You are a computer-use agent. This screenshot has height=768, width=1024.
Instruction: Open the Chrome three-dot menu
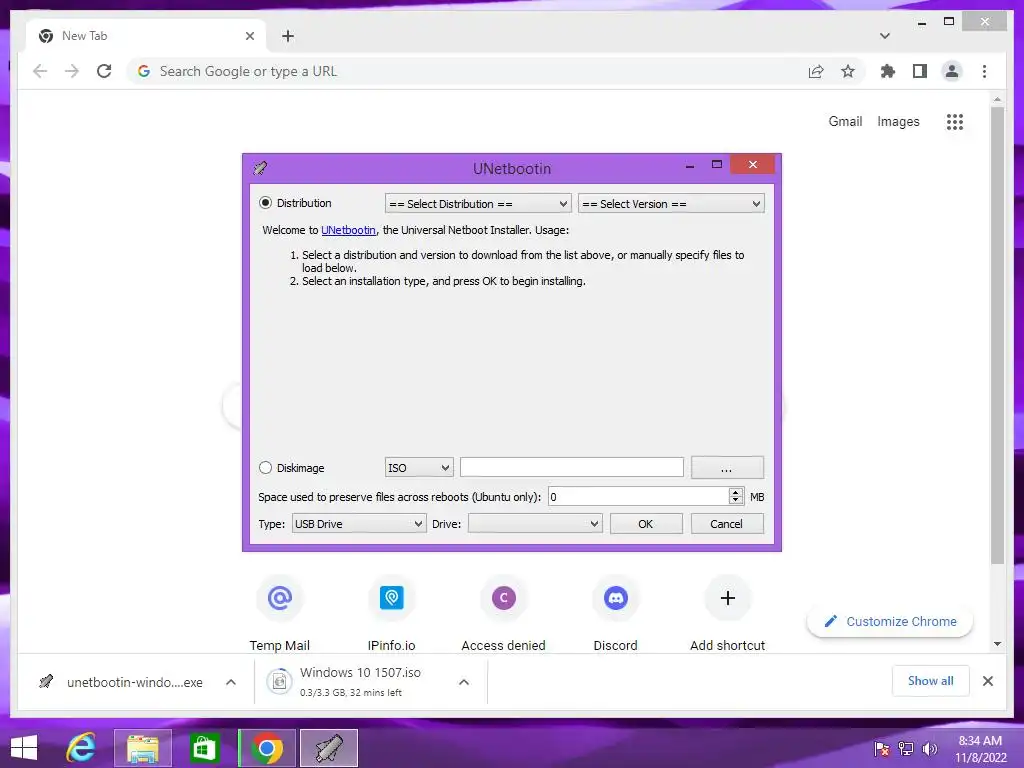click(984, 71)
